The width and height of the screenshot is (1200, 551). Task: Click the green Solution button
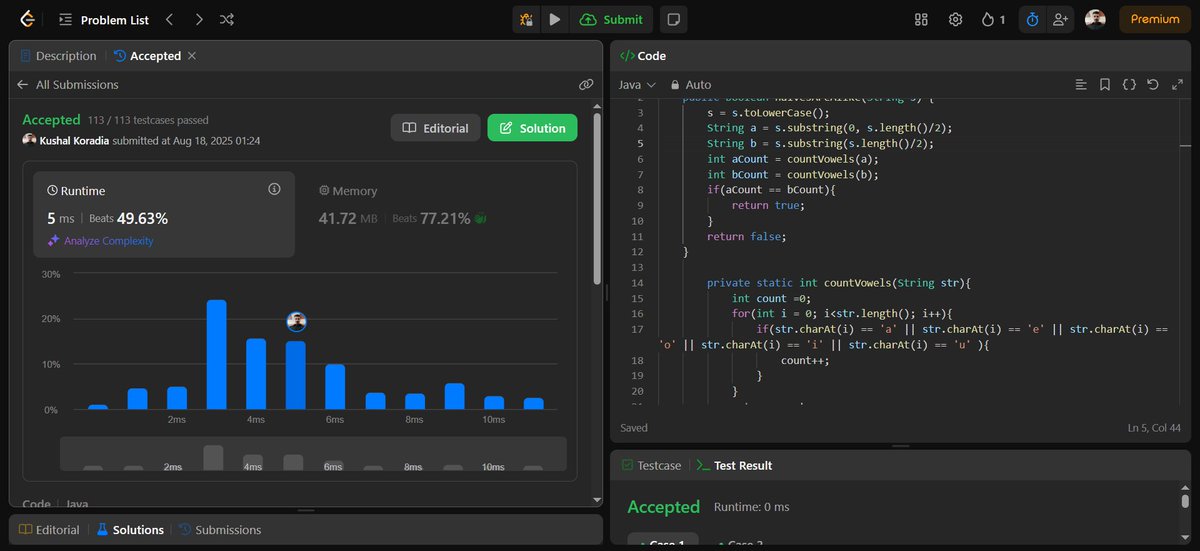click(x=533, y=128)
